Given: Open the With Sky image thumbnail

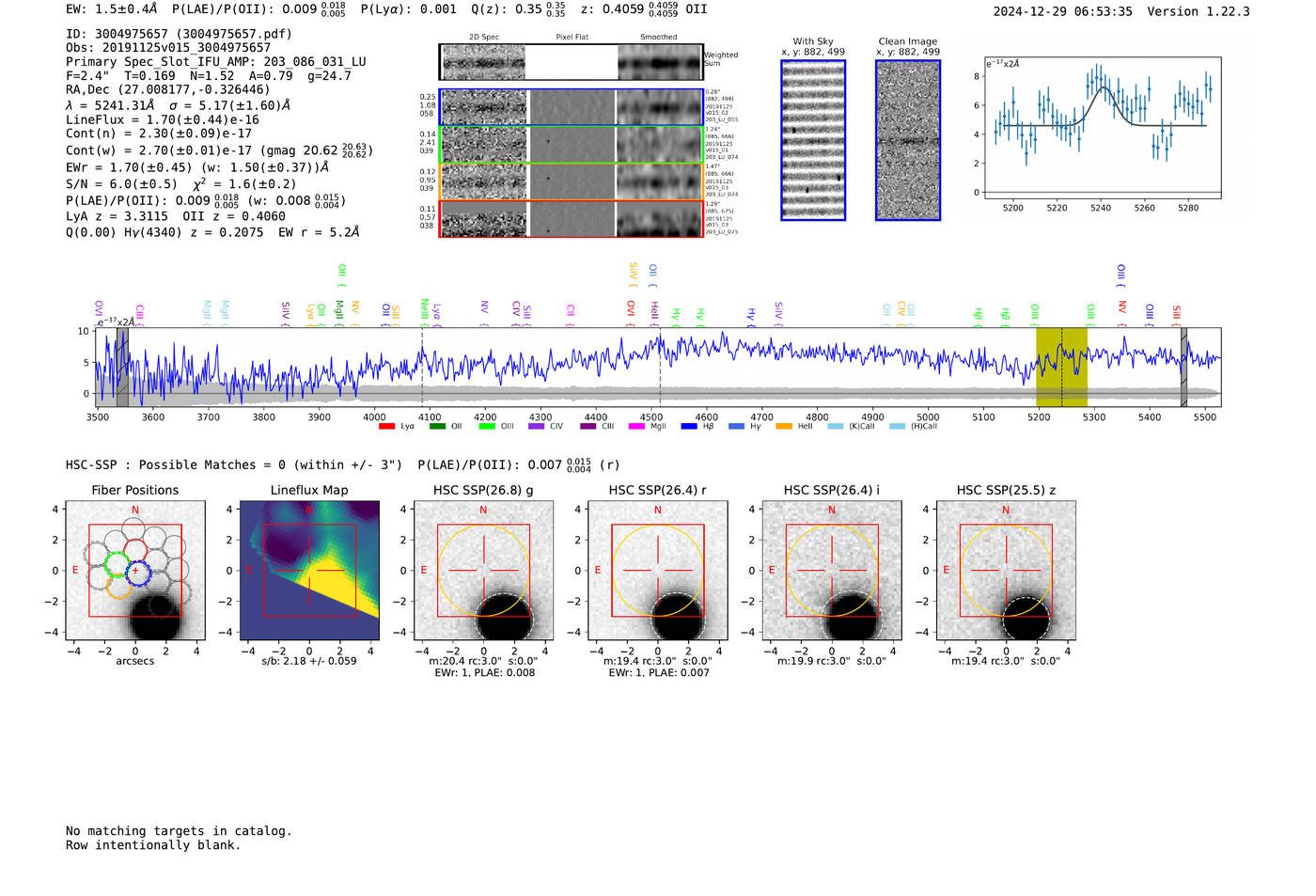Looking at the screenshot, I should 813,140.
